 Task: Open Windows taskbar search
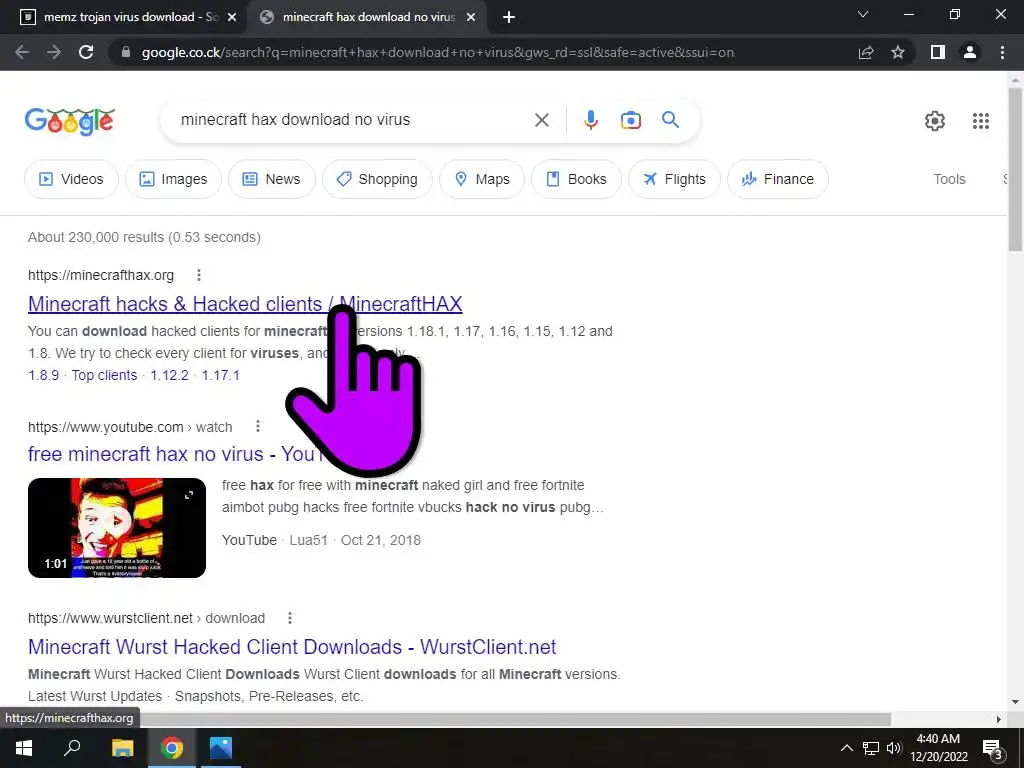(x=72, y=748)
